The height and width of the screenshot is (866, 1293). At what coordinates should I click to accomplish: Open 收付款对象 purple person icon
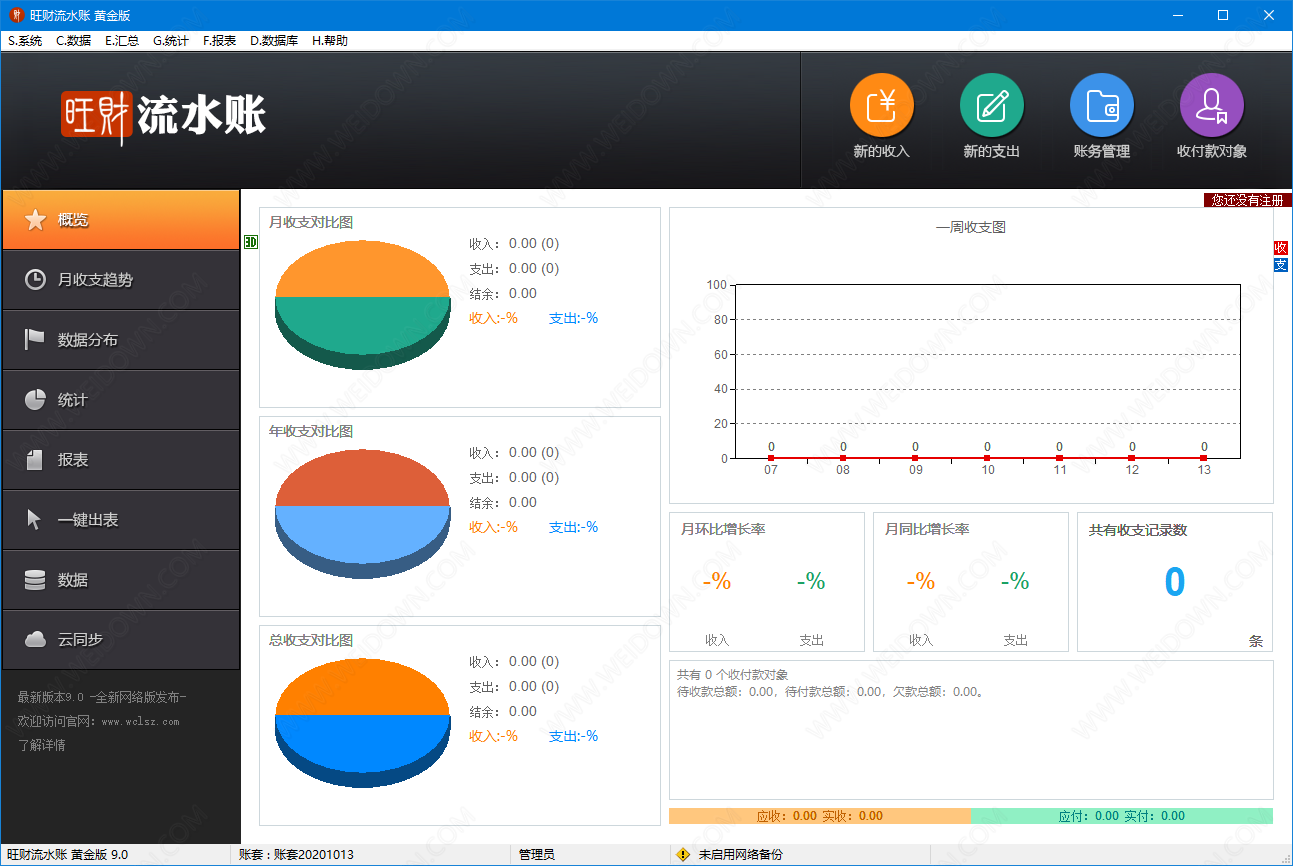(x=1211, y=105)
